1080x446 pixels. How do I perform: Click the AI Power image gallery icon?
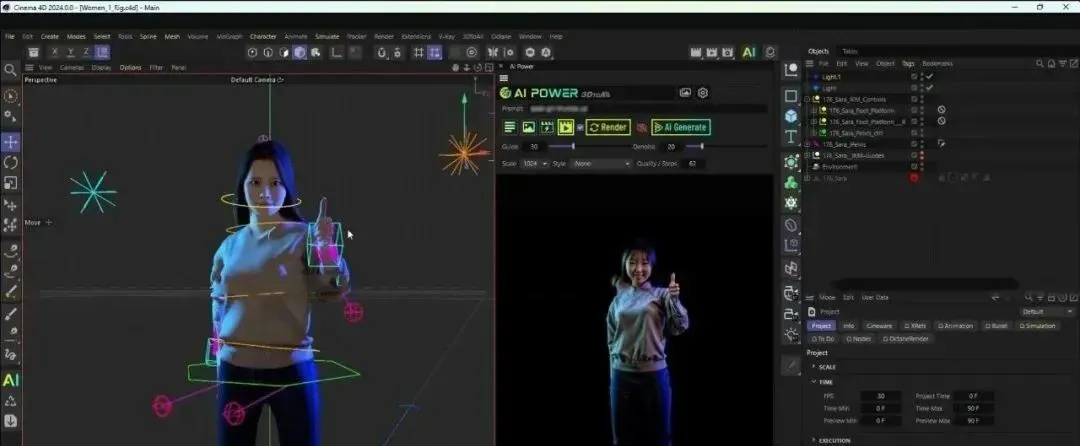(x=685, y=93)
